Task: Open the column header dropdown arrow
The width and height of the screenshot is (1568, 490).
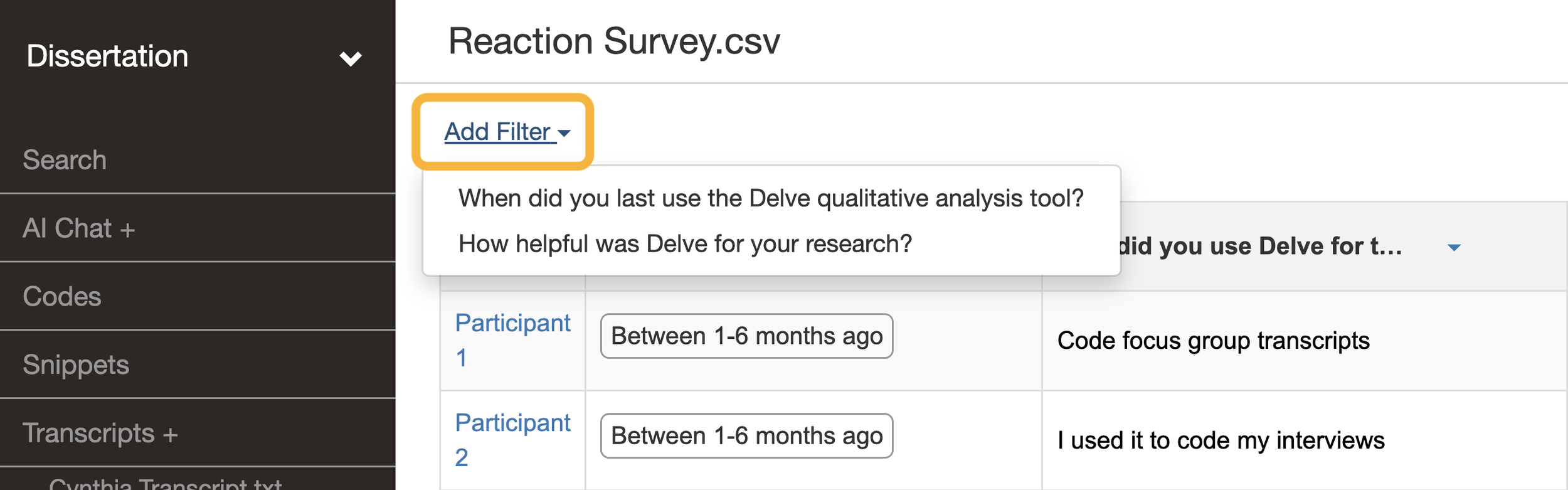Action: point(1454,247)
